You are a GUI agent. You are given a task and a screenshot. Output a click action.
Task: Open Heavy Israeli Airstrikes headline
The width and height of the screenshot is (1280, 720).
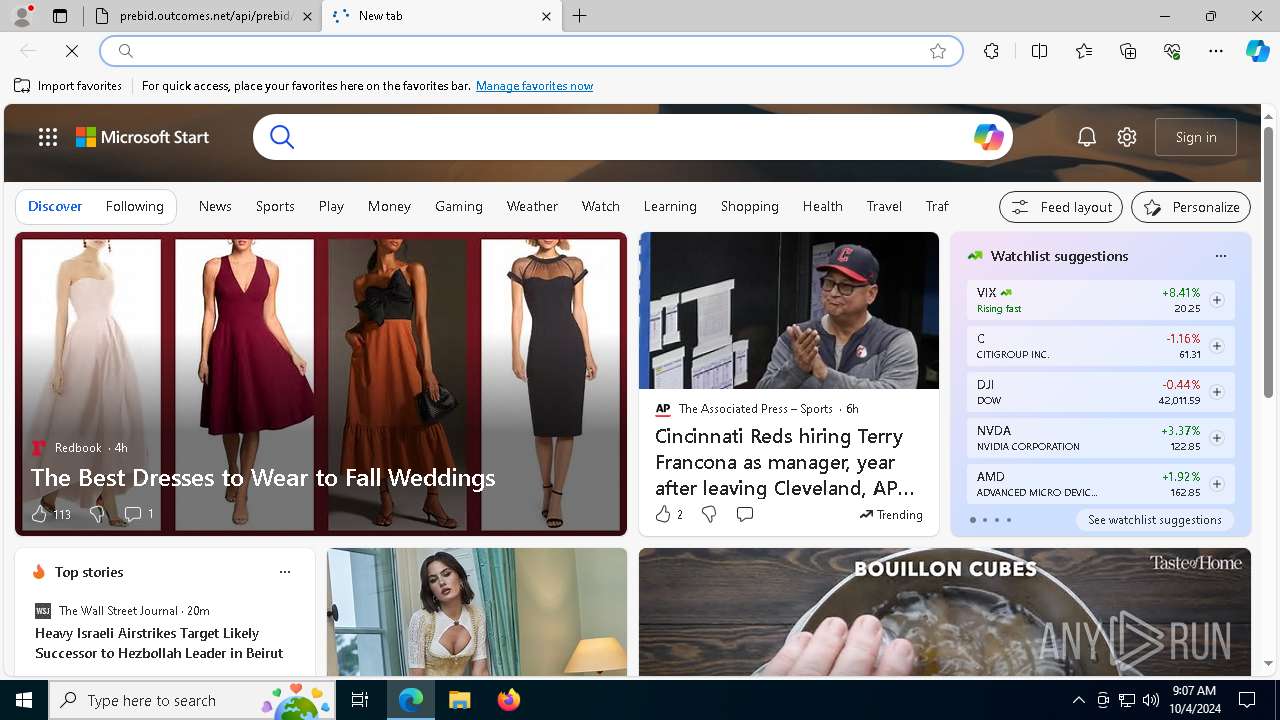click(x=159, y=643)
